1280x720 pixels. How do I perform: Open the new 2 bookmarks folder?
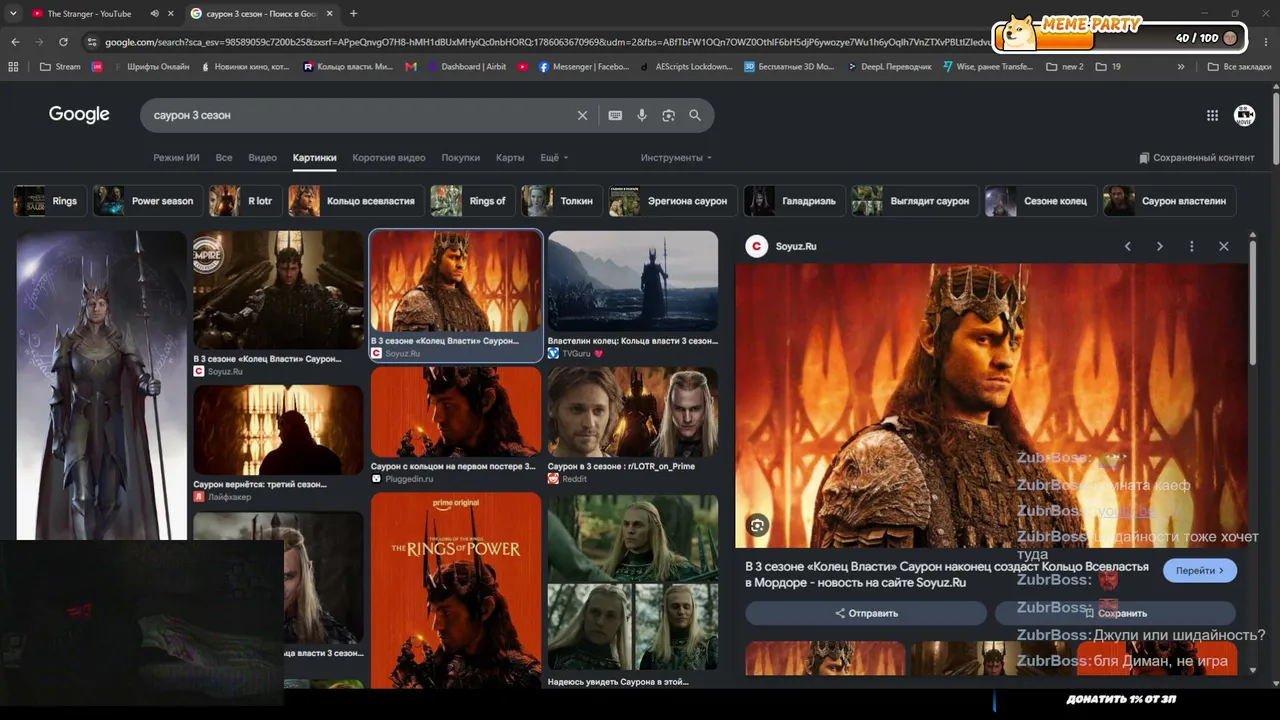(1064, 67)
